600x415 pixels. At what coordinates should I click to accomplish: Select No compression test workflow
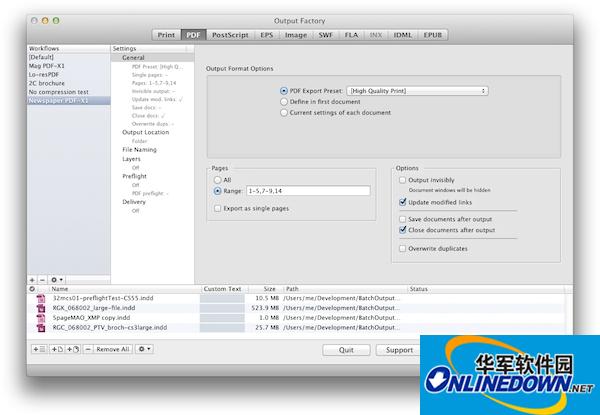pos(69,92)
